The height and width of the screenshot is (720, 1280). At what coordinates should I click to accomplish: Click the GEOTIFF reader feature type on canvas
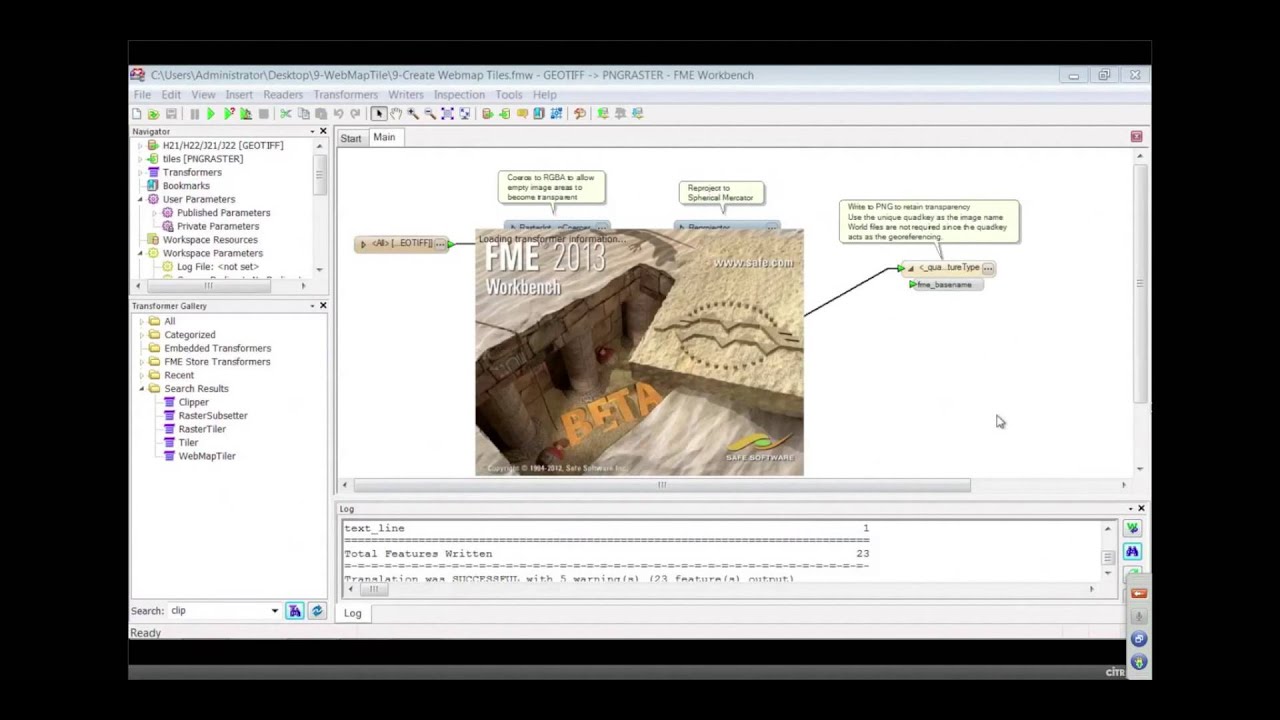coord(403,244)
